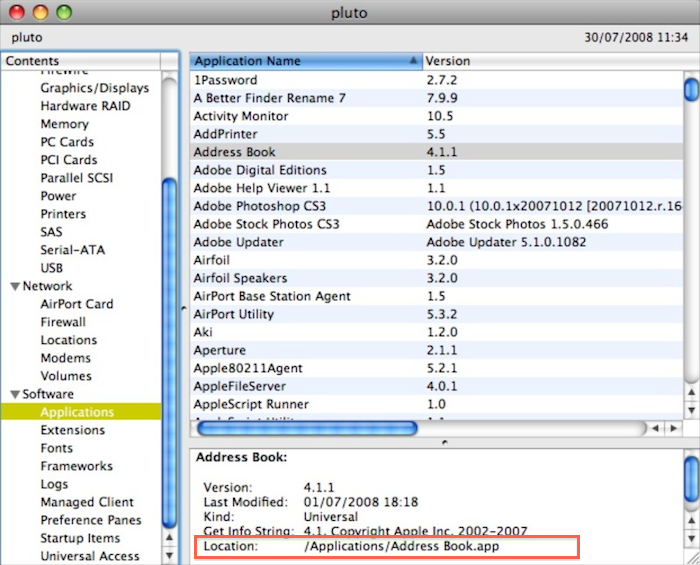Select AppleFileServer row
Image resolution: width=700 pixels, height=565 pixels.
(x=437, y=386)
